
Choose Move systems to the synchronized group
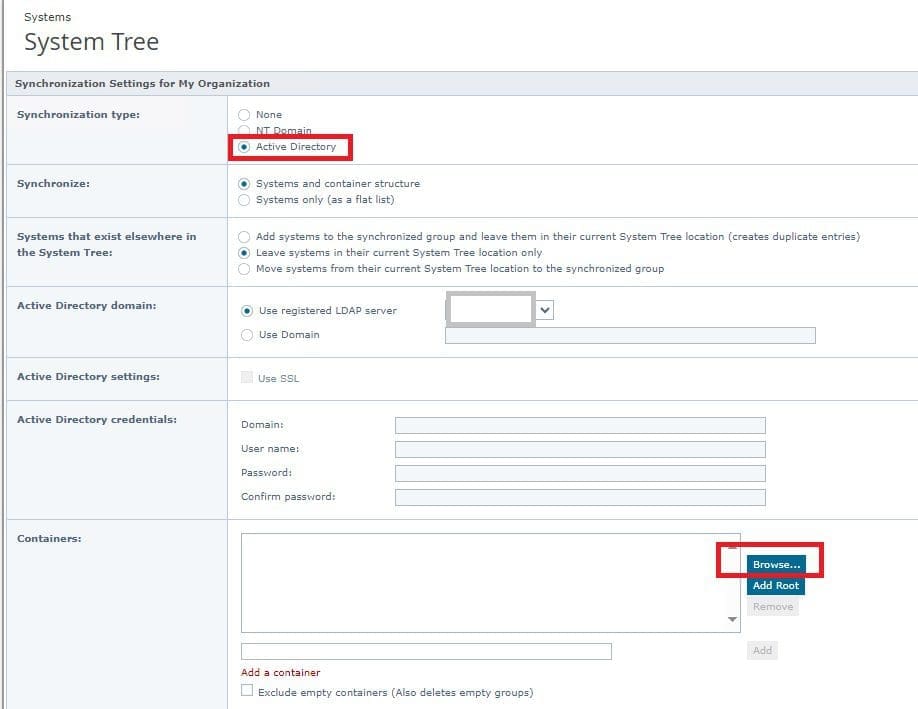click(244, 269)
